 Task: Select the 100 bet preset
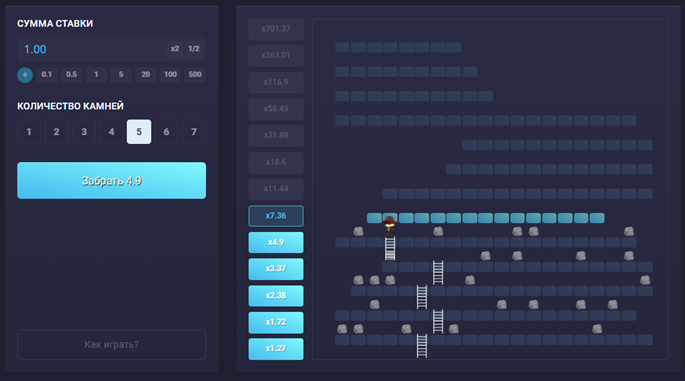170,74
